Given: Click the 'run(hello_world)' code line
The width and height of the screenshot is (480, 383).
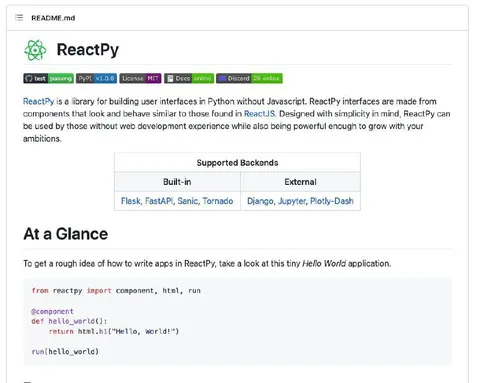Looking at the screenshot, I should (x=65, y=352).
